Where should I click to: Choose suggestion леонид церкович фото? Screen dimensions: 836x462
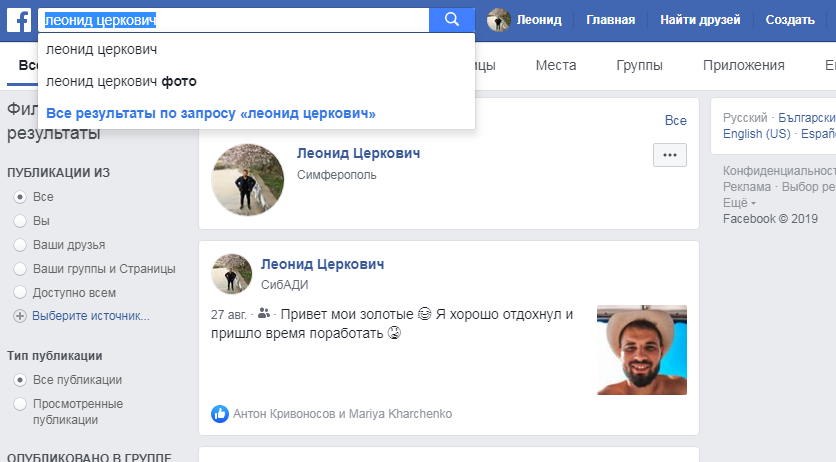[256, 82]
